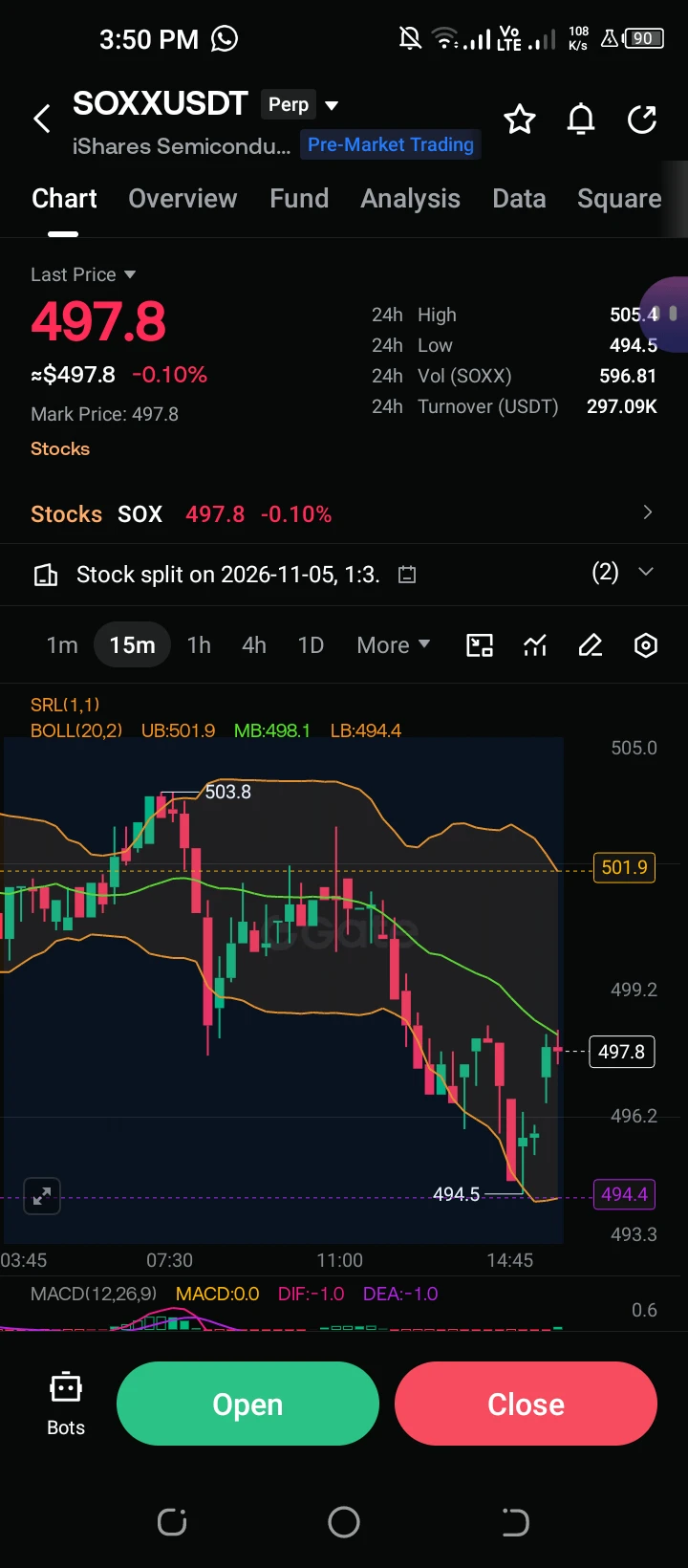Tap the battery indicator in status bar
Viewport: 688px width, 1568px height.
(x=644, y=39)
